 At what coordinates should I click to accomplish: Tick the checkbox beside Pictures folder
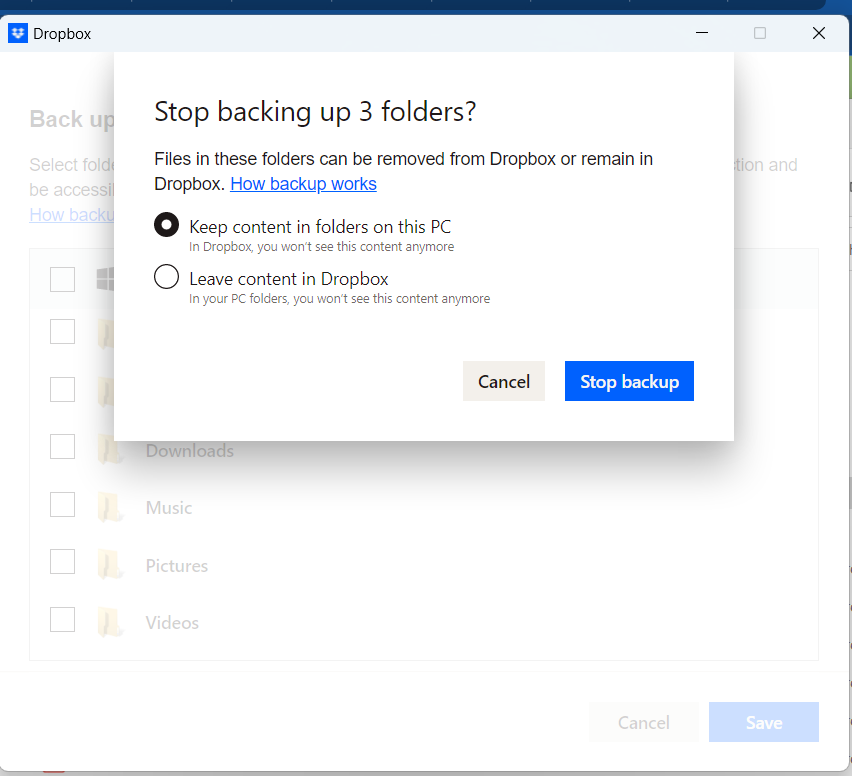(62, 561)
